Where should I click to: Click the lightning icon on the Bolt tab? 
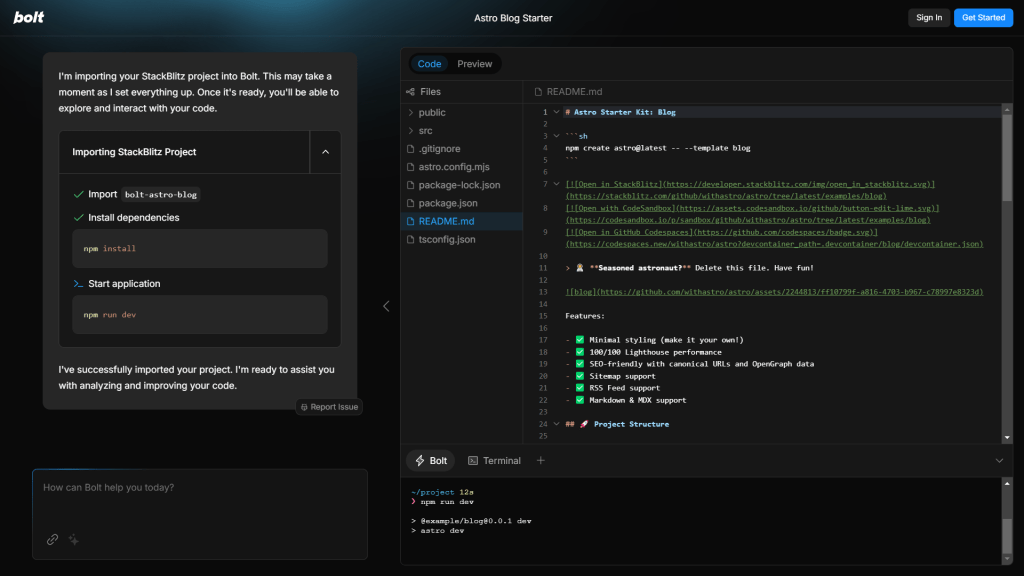418,460
